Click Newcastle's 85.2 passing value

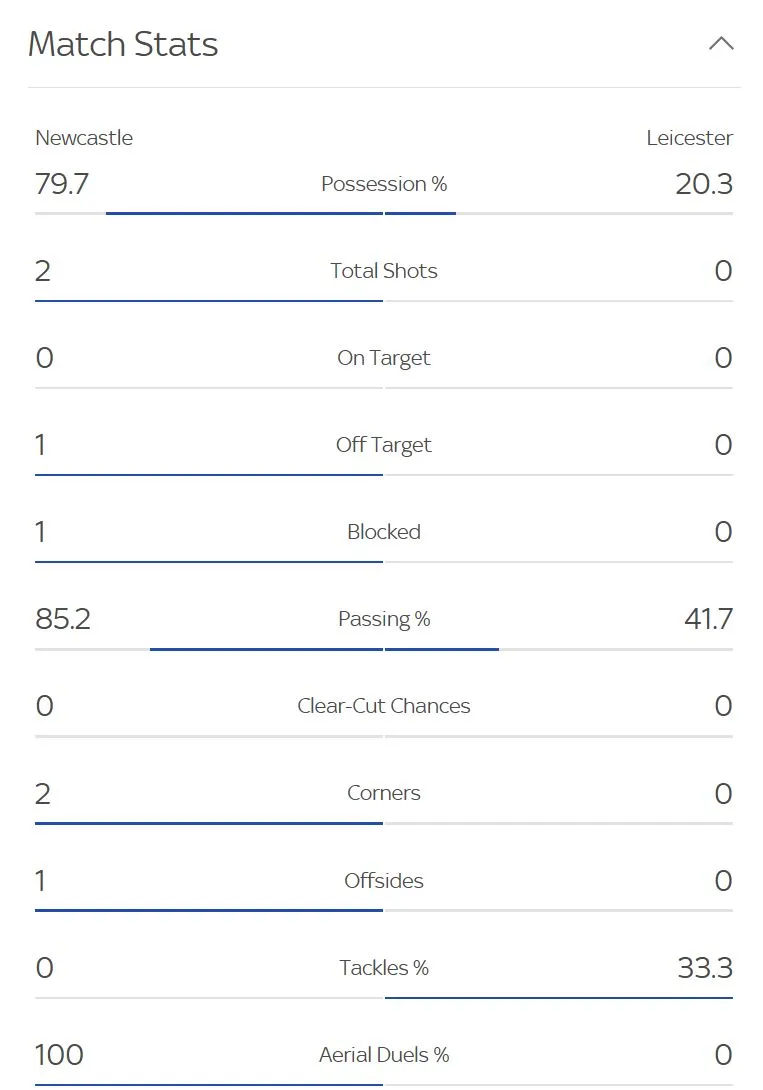63,619
